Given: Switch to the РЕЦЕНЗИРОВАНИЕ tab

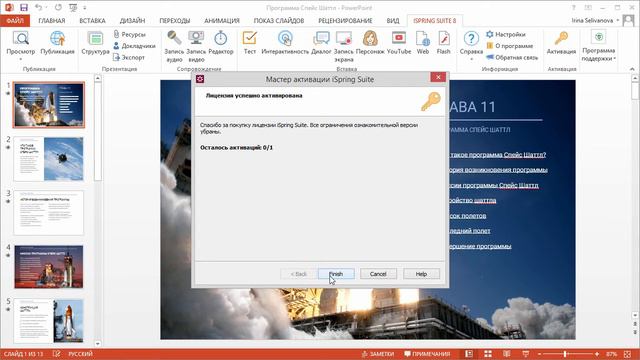Looking at the screenshot, I should [x=345, y=20].
